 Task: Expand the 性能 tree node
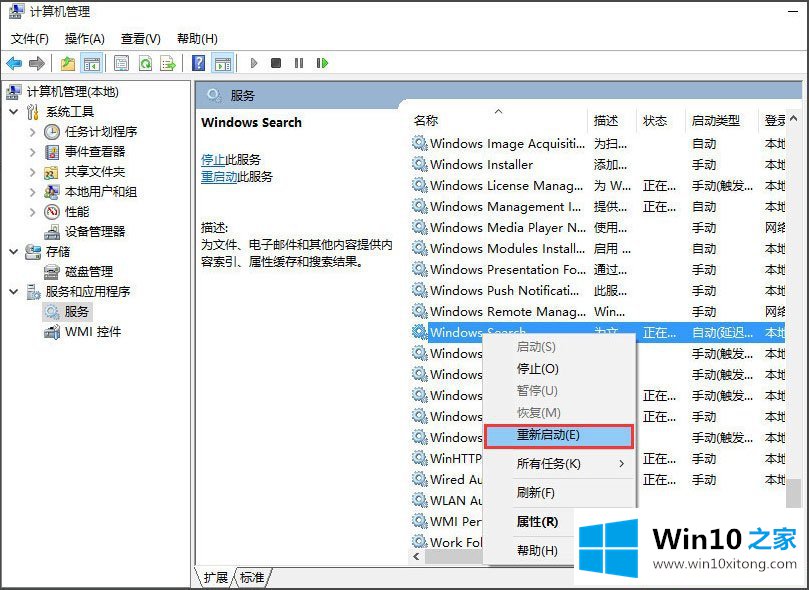pyautogui.click(x=33, y=212)
